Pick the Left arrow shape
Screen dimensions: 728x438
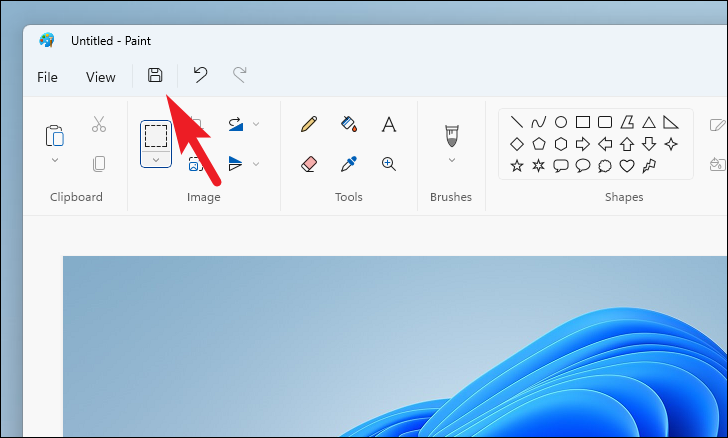(x=605, y=144)
